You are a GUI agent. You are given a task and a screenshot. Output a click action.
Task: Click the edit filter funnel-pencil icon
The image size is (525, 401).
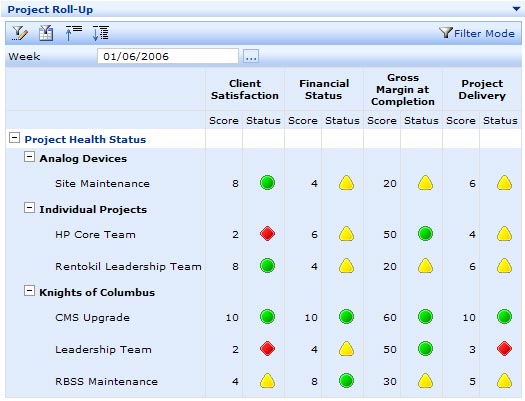(x=20, y=33)
